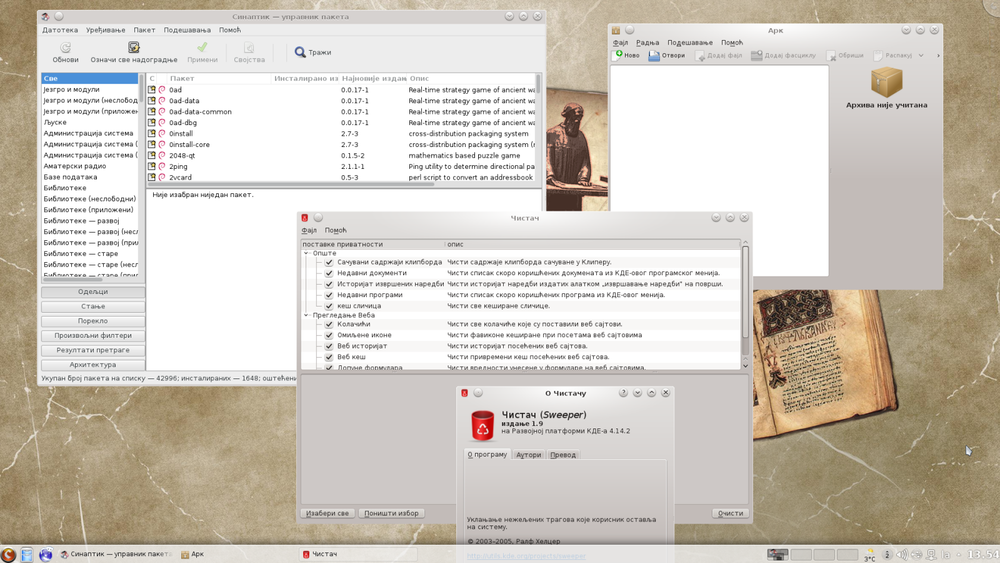The image size is (1000, 563).
Task: Toggle Веб историјат checkbox
Action: [x=329, y=346]
